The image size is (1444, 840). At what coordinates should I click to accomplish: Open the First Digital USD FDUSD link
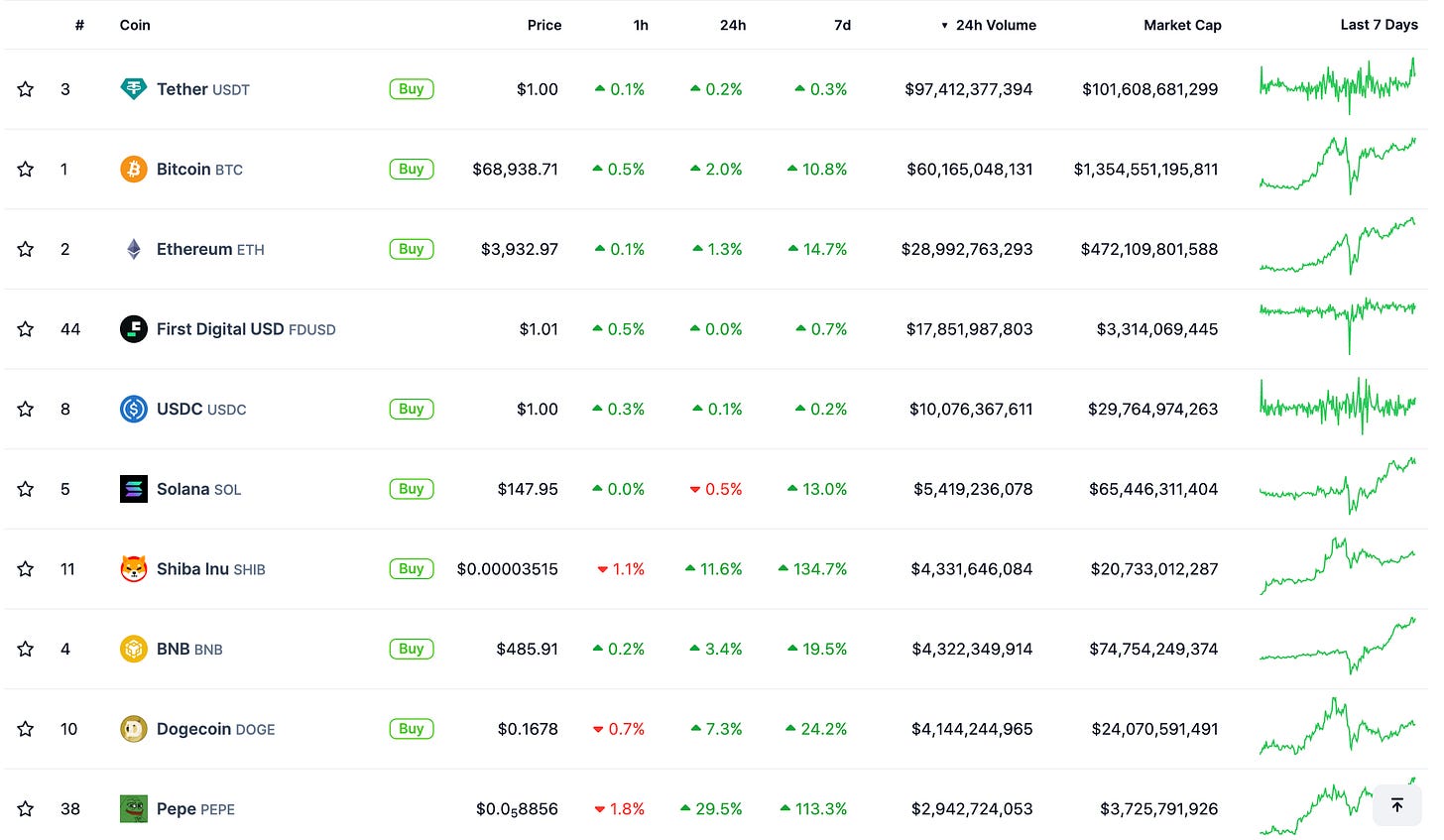(x=246, y=329)
